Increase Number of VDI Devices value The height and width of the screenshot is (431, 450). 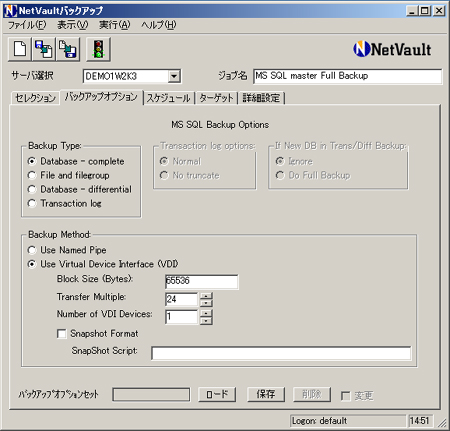(x=206, y=313)
